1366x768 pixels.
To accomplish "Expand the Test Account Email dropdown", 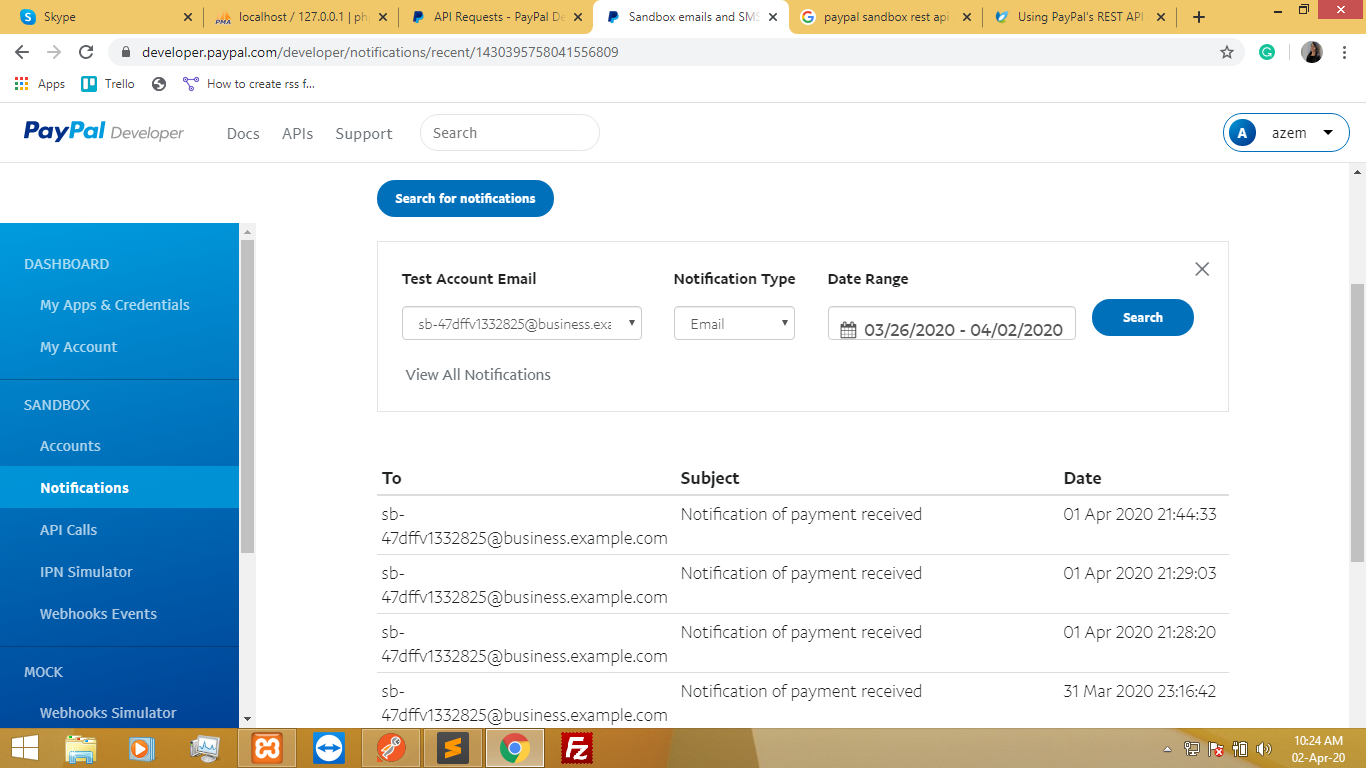I will tap(521, 323).
